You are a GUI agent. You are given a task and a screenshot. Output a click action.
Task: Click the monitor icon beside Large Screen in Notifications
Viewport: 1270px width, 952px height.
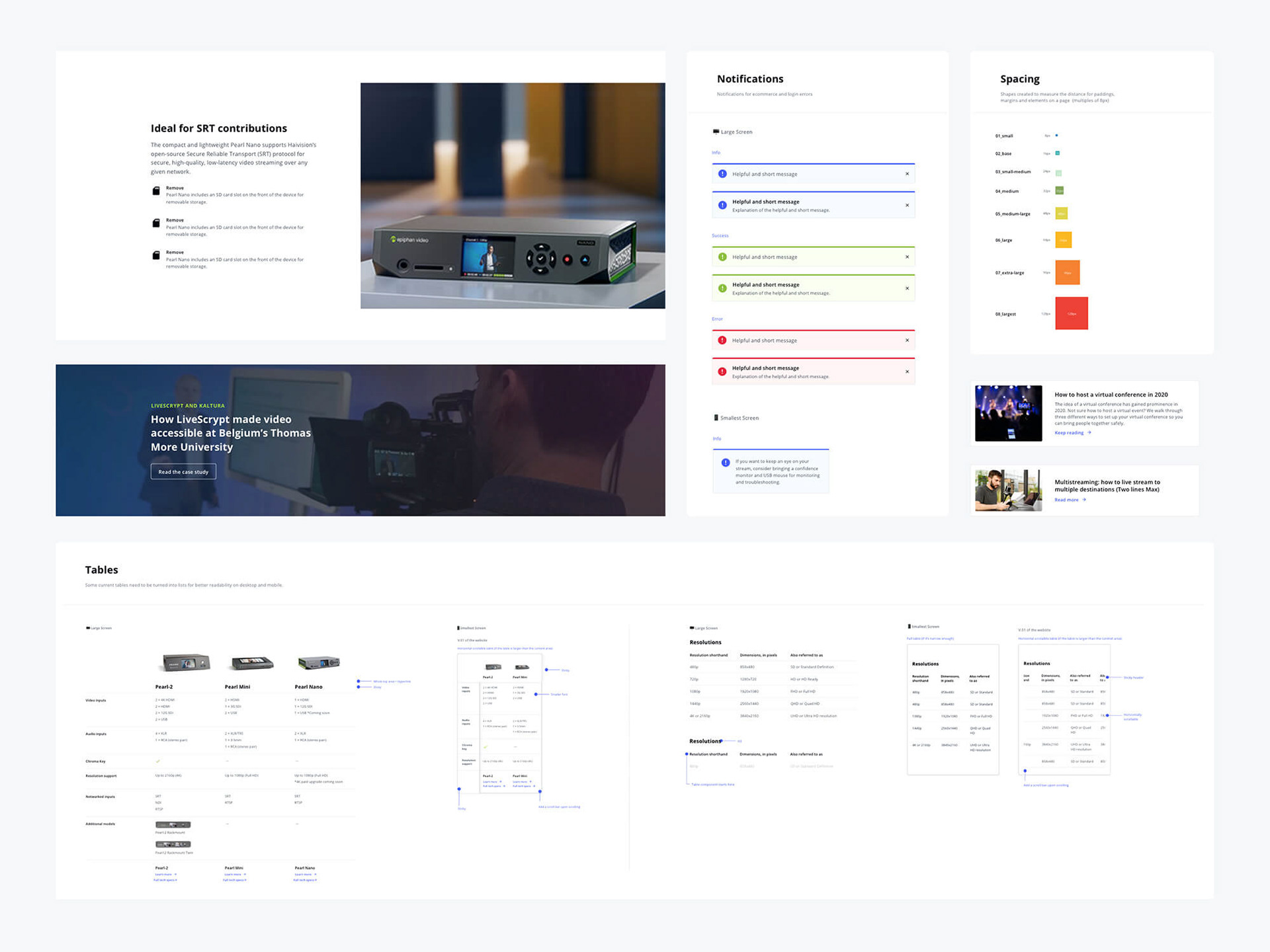point(716,132)
